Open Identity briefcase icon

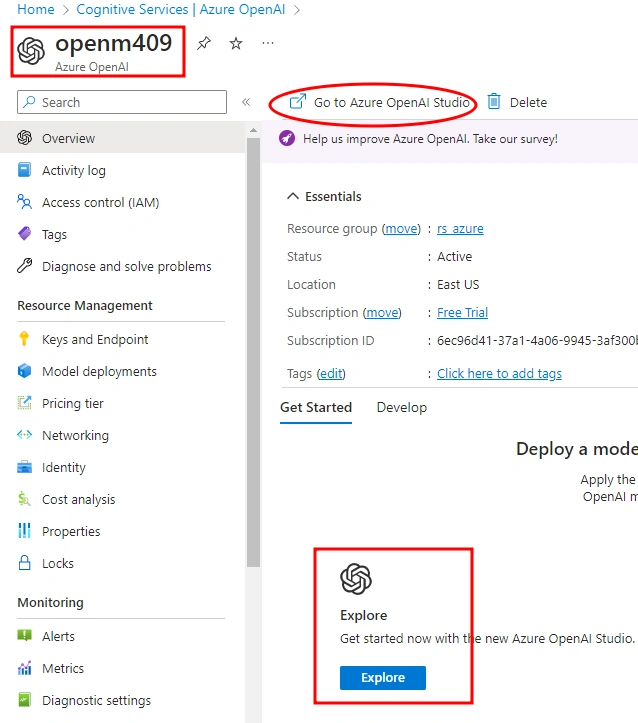(x=24, y=467)
